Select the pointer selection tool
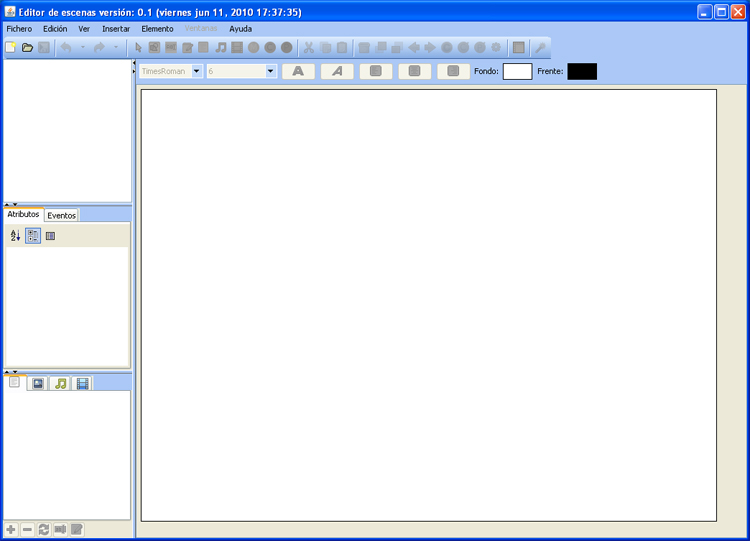This screenshot has width=750, height=541. [x=138, y=47]
